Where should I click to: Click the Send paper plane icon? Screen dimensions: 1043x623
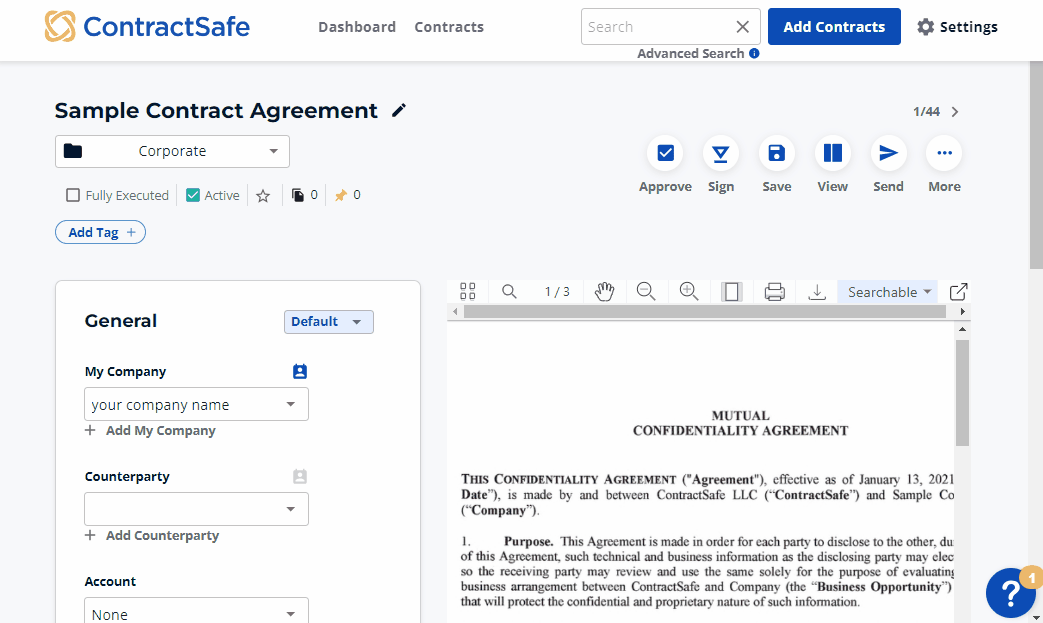pos(888,153)
